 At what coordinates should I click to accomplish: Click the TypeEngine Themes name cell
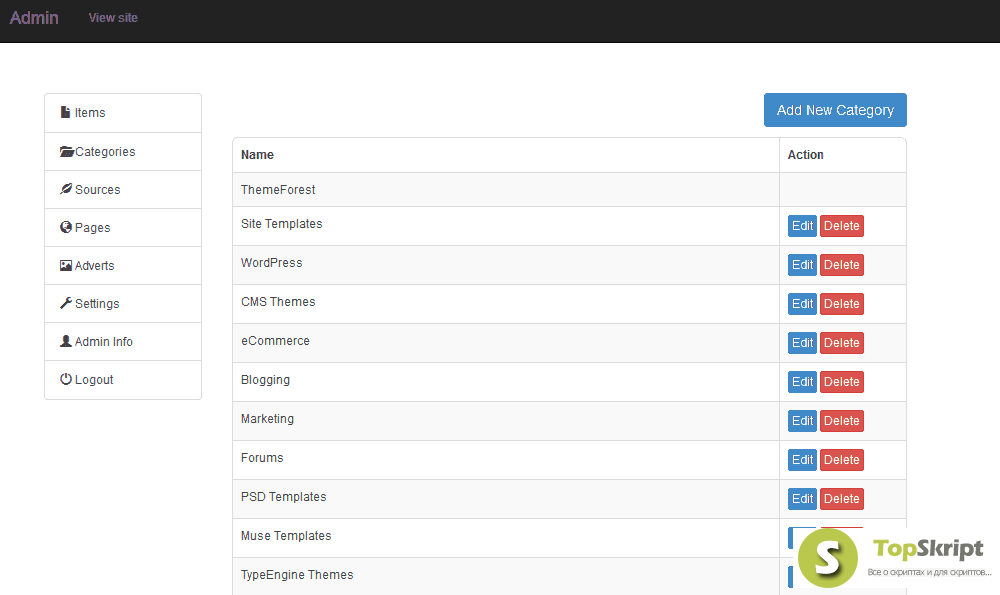coord(506,576)
